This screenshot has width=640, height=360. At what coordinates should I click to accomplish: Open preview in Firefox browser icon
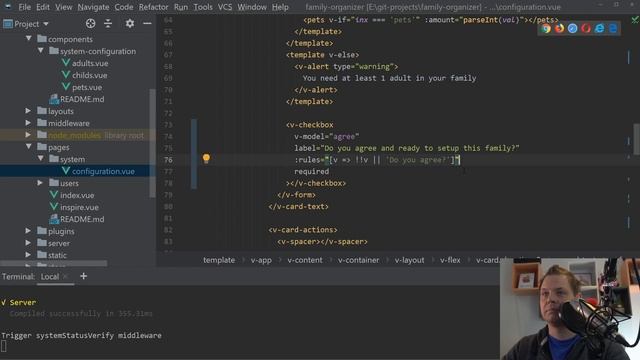pos(559,28)
